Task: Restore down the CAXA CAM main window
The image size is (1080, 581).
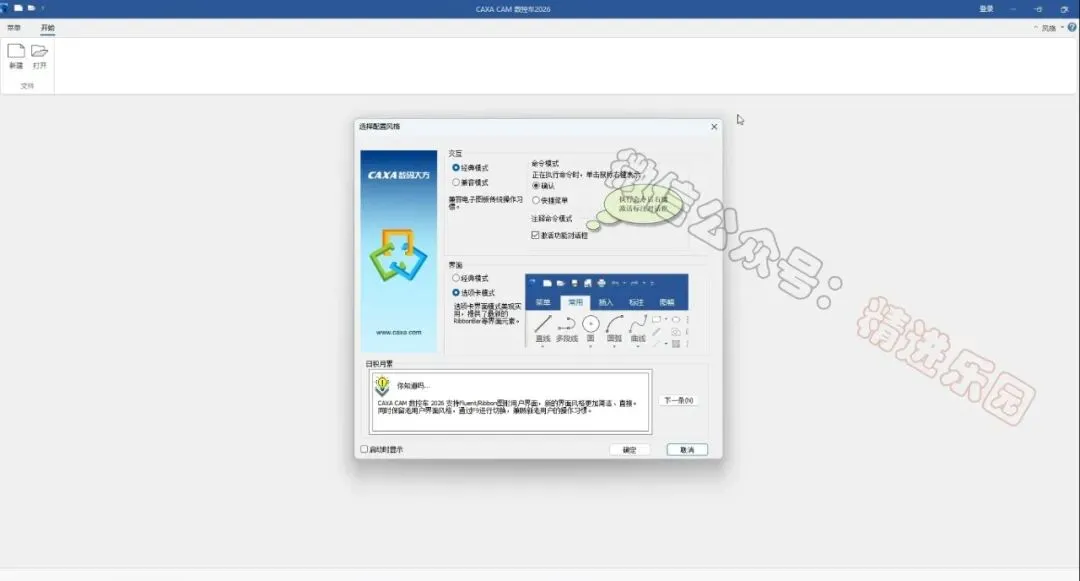Action: tap(1038, 9)
